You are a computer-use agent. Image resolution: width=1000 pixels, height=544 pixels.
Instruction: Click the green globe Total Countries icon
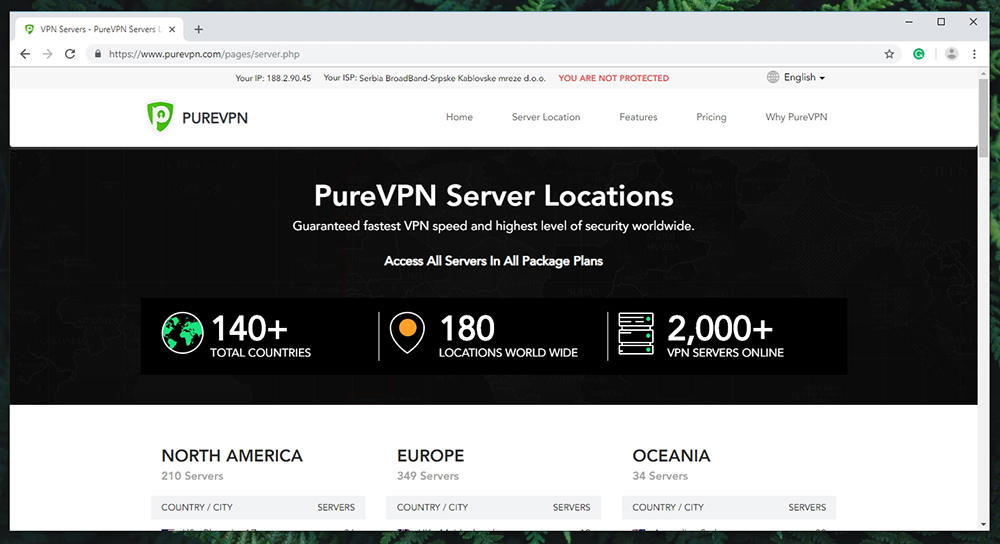click(182, 333)
